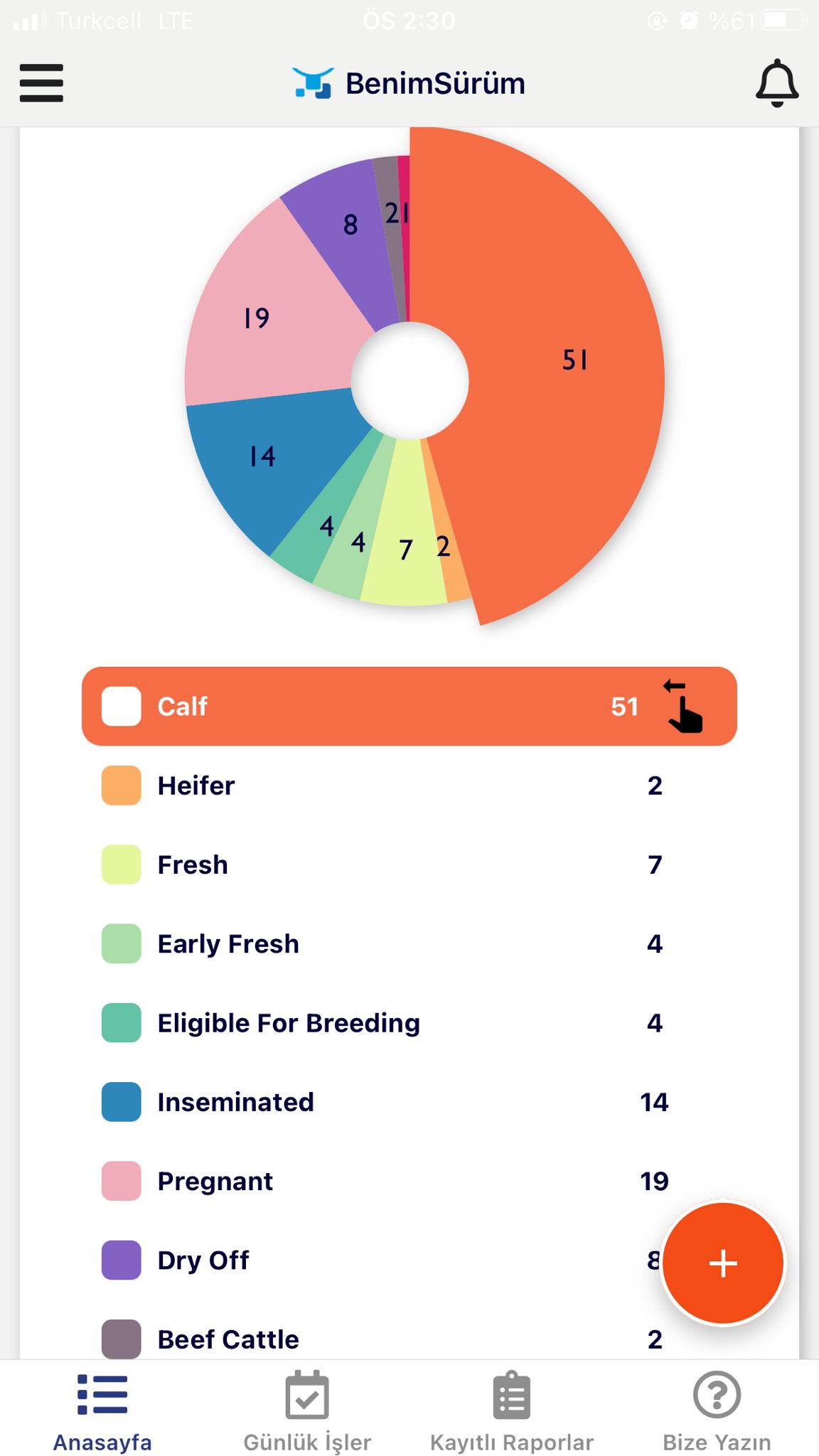Toggle the Inseminated blue swatch box

[122, 1102]
